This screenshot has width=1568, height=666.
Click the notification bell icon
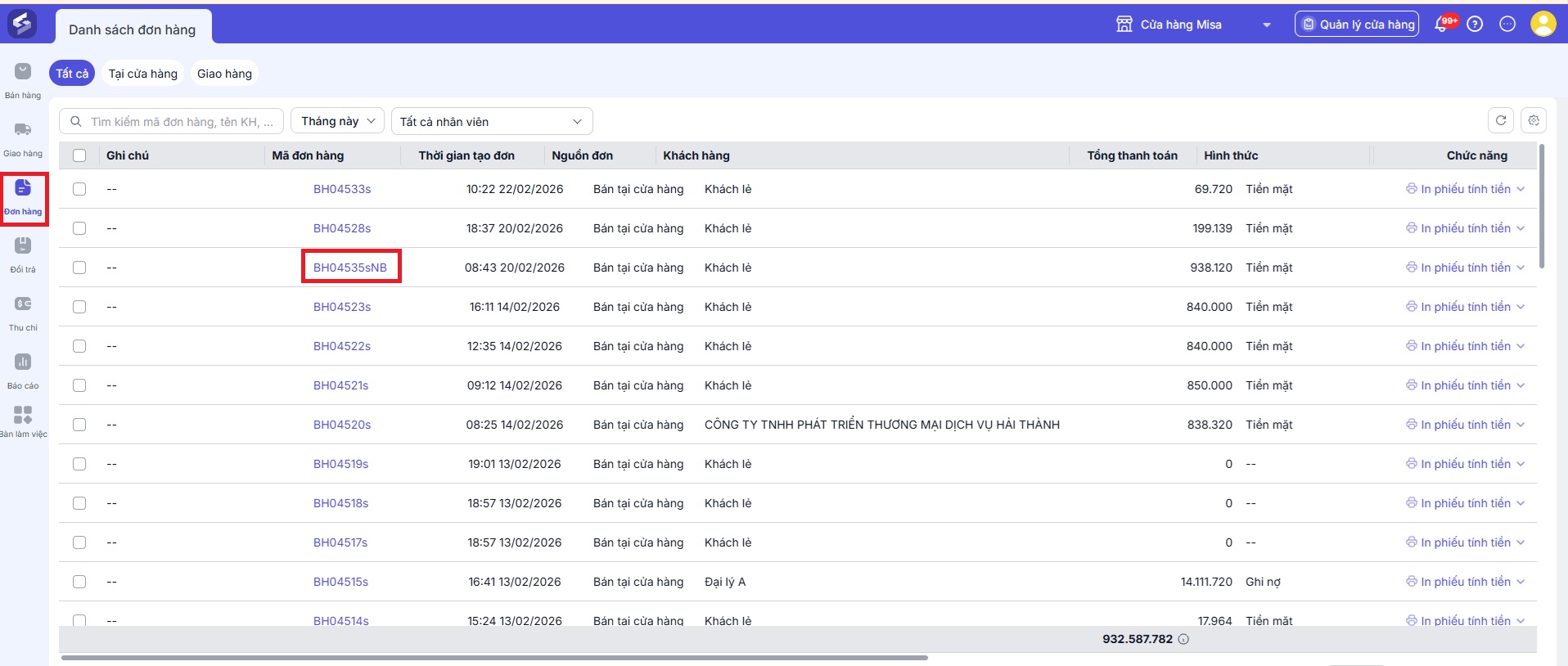point(1442,25)
